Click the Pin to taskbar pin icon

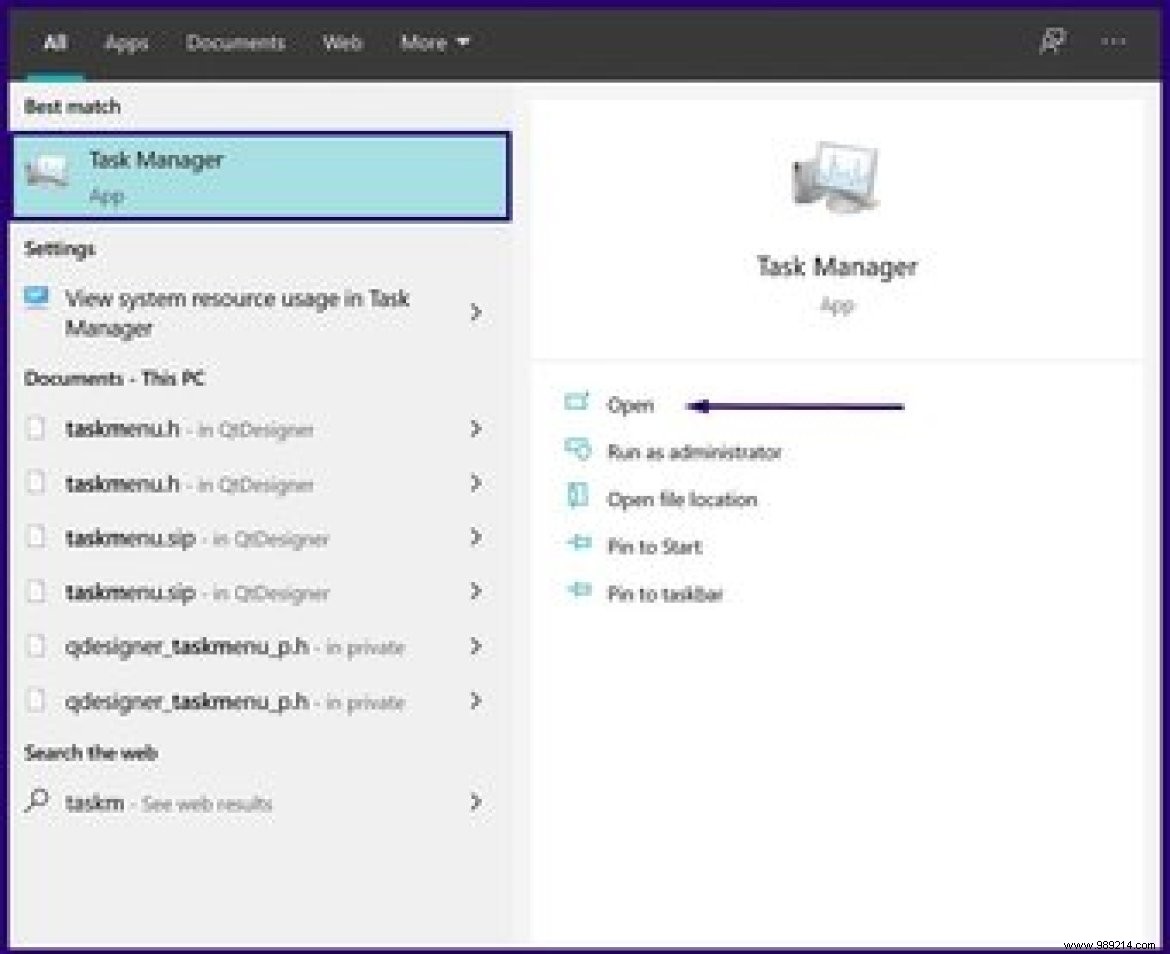pyautogui.click(x=577, y=592)
